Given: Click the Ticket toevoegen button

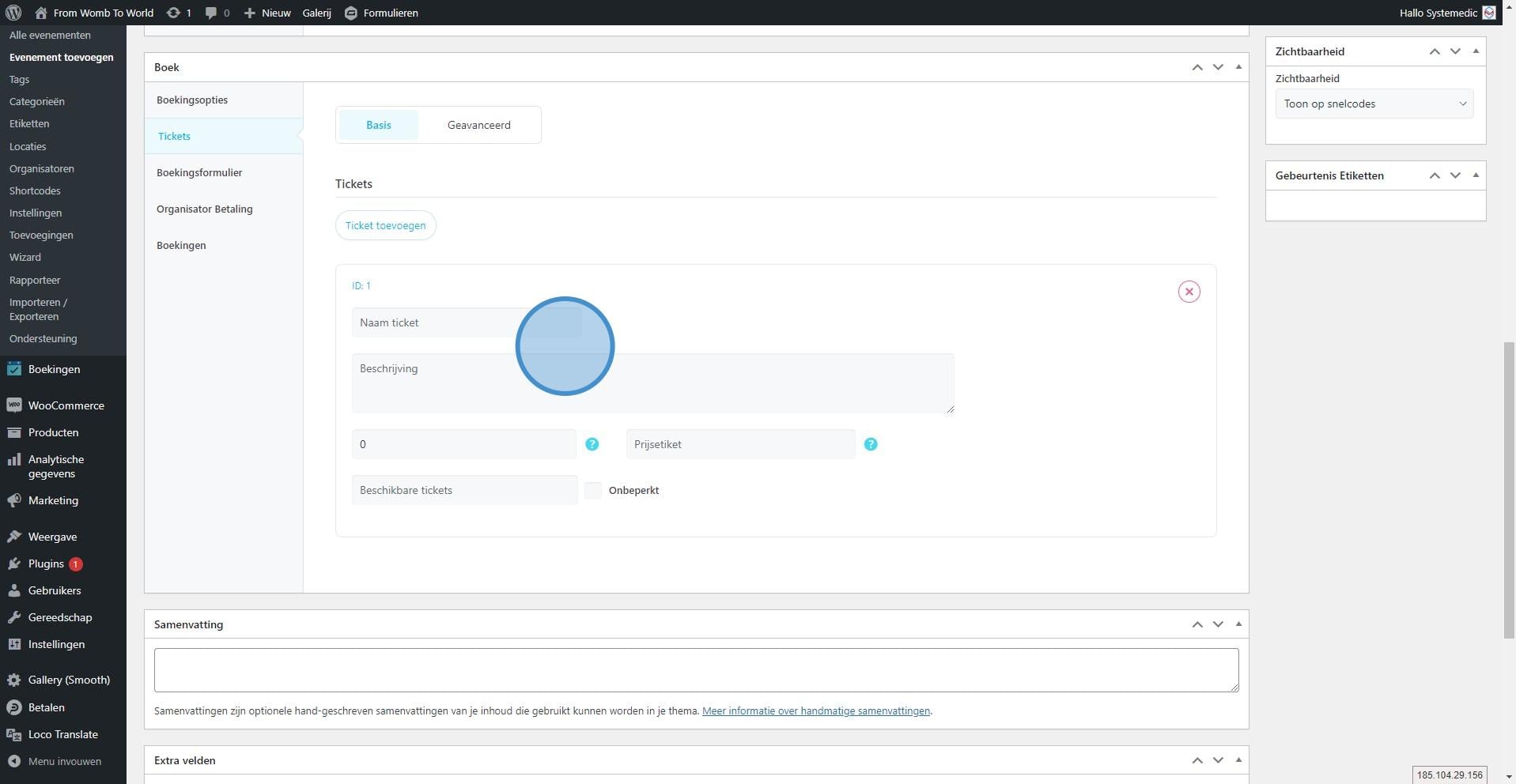Looking at the screenshot, I should pos(385,225).
